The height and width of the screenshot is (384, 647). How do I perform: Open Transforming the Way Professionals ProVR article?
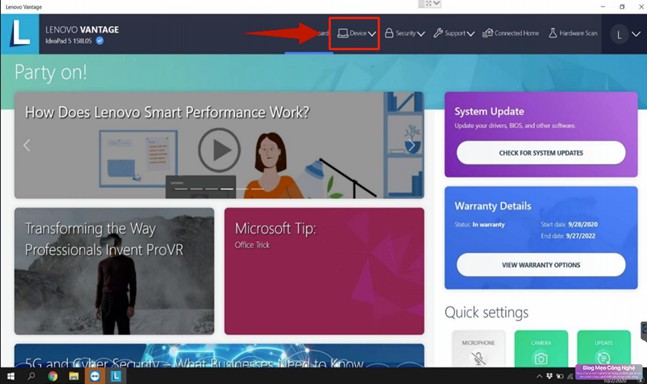114,271
